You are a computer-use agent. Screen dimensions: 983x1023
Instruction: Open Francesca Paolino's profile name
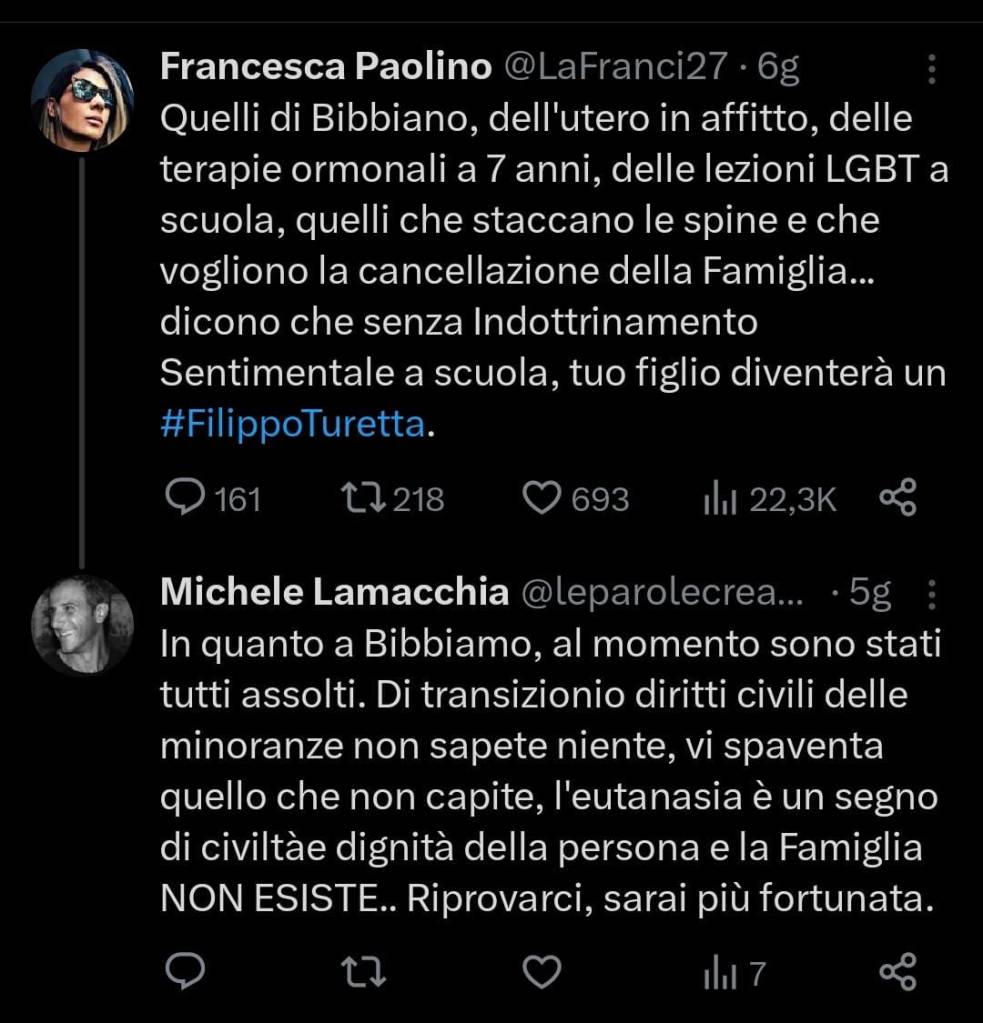click(x=326, y=67)
